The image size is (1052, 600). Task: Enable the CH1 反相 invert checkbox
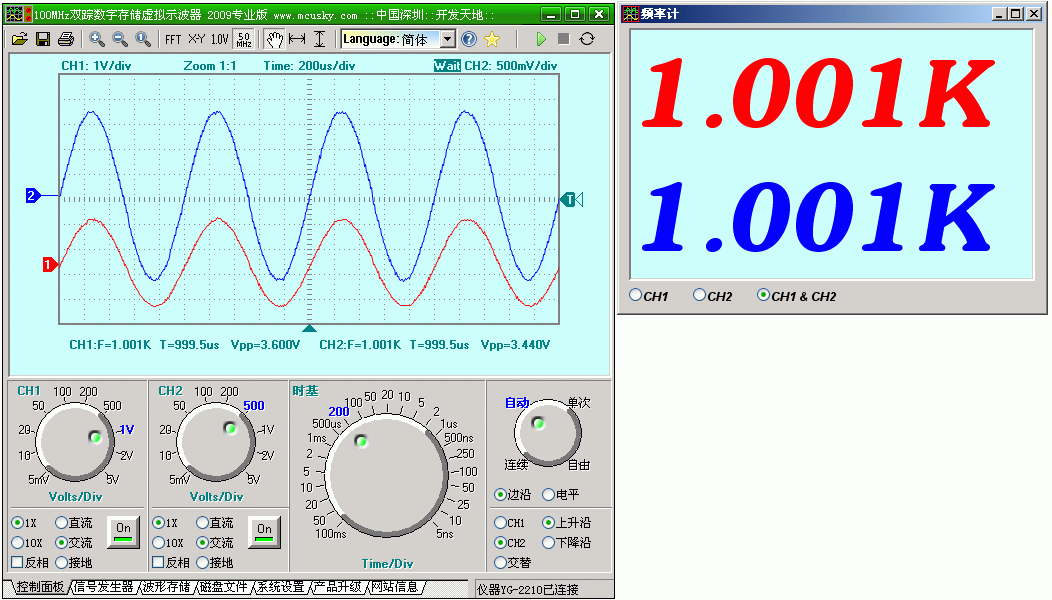17,563
